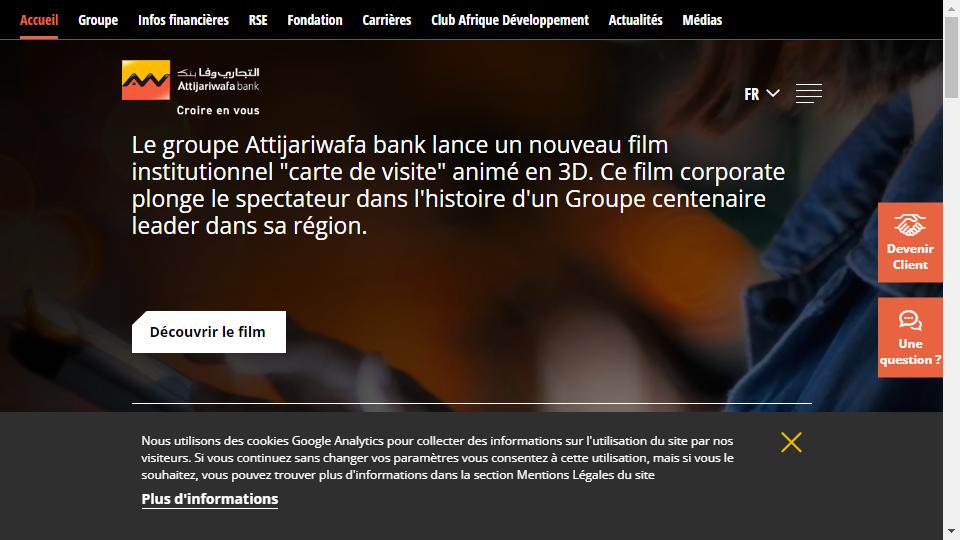
Task: Open the Groupe menu item
Action: pyautogui.click(x=98, y=20)
